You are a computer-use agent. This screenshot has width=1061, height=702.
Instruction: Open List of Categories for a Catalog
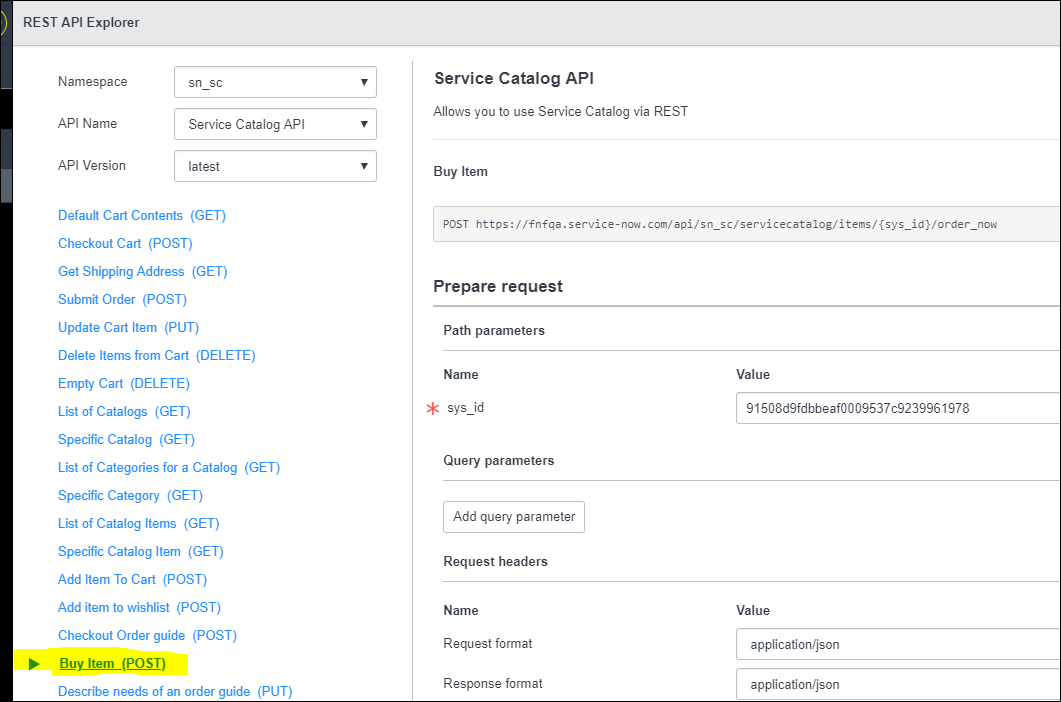tap(168, 468)
